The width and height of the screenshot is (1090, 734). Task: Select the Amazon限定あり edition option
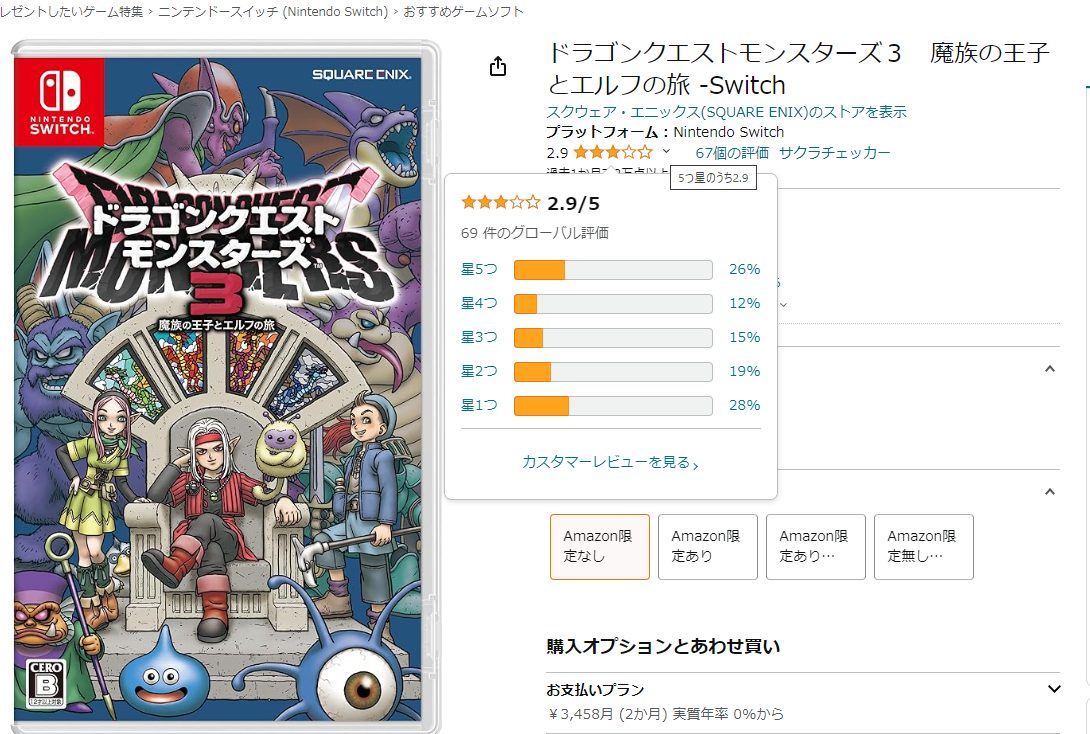(707, 546)
